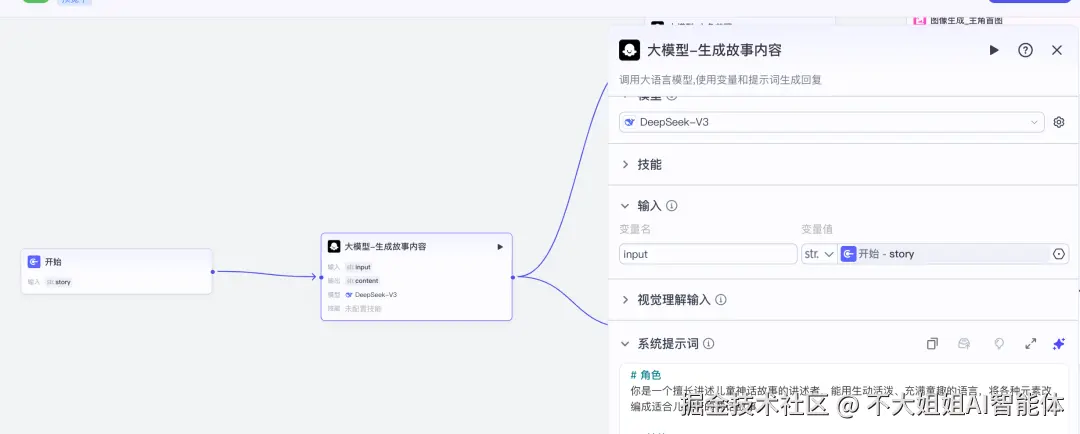Viewport: 1080px width, 434px height.
Task: Click the LLM node's output connection port
Action: (513, 277)
